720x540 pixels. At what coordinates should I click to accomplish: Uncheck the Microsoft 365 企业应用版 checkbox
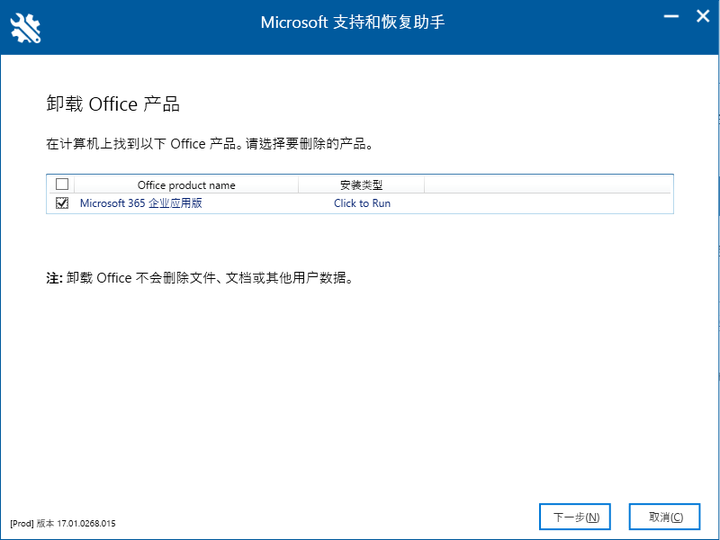click(x=62, y=203)
